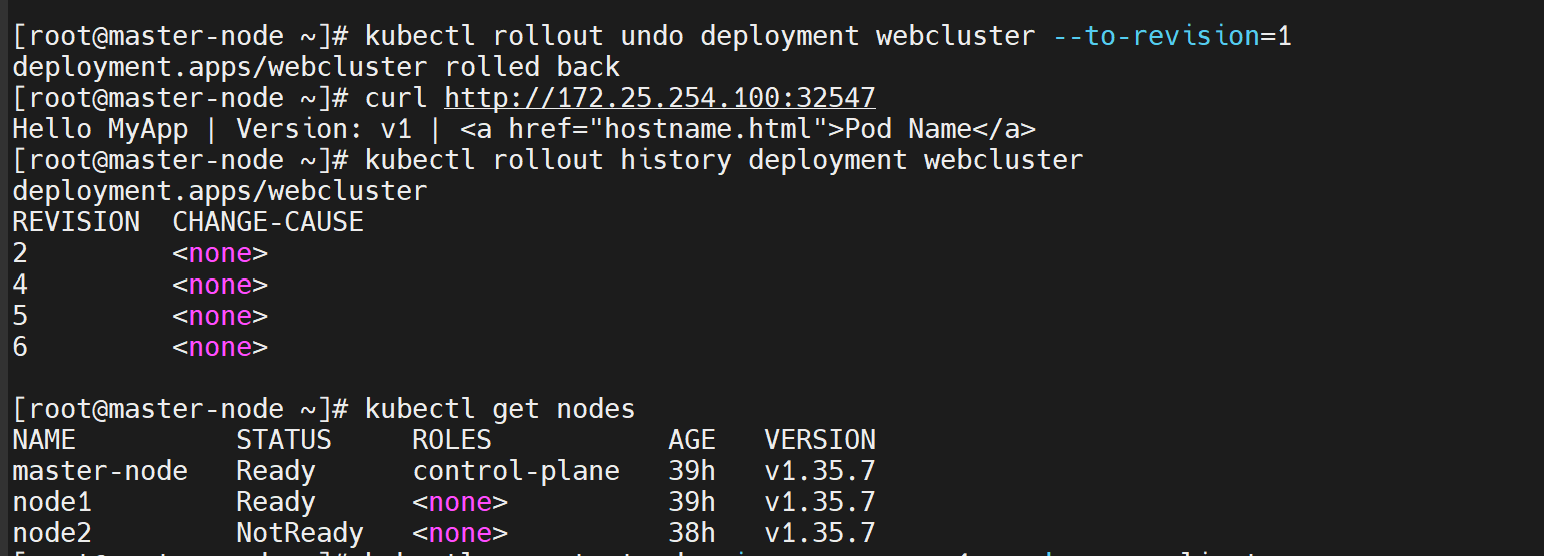
Task: Click node2 in the NAME column
Action: [x=52, y=533]
